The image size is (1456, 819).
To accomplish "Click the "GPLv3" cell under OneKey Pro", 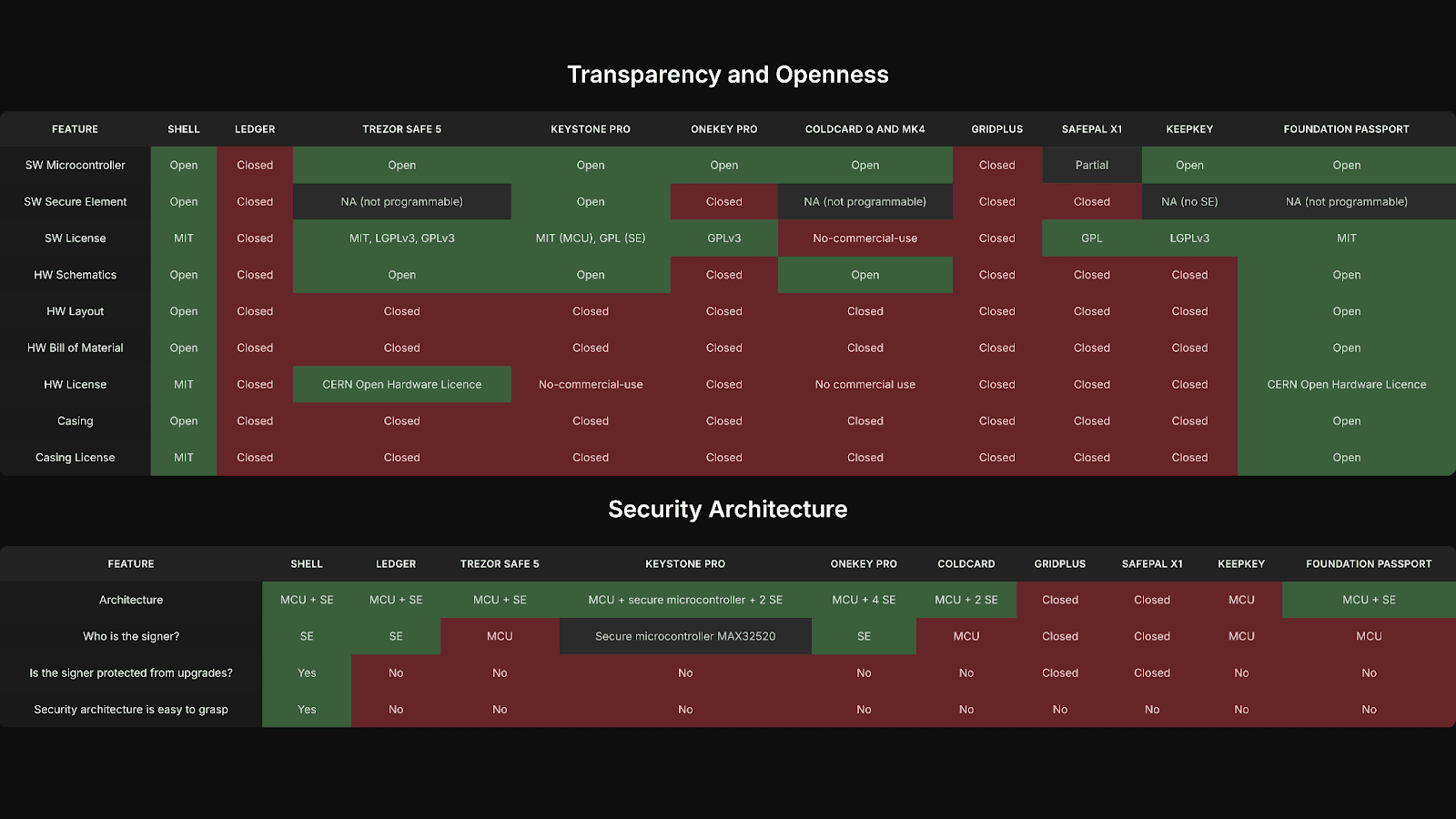I will click(x=723, y=238).
